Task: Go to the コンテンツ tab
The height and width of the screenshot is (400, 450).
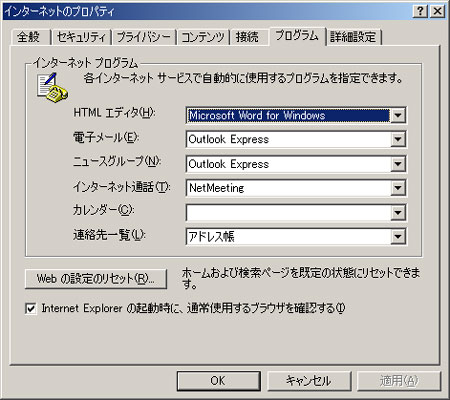Action: (x=203, y=37)
